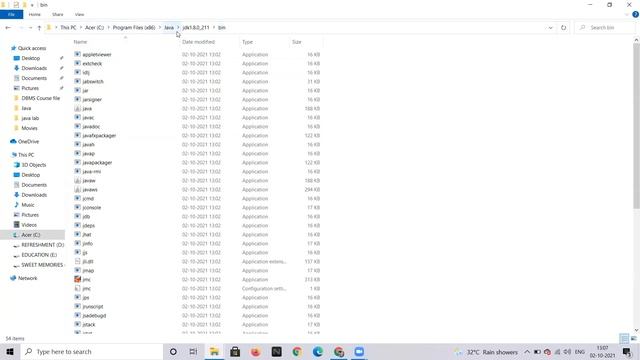This screenshot has height=360, width=640.
Task: Sort files by Date modified column
Action: click(x=198, y=42)
